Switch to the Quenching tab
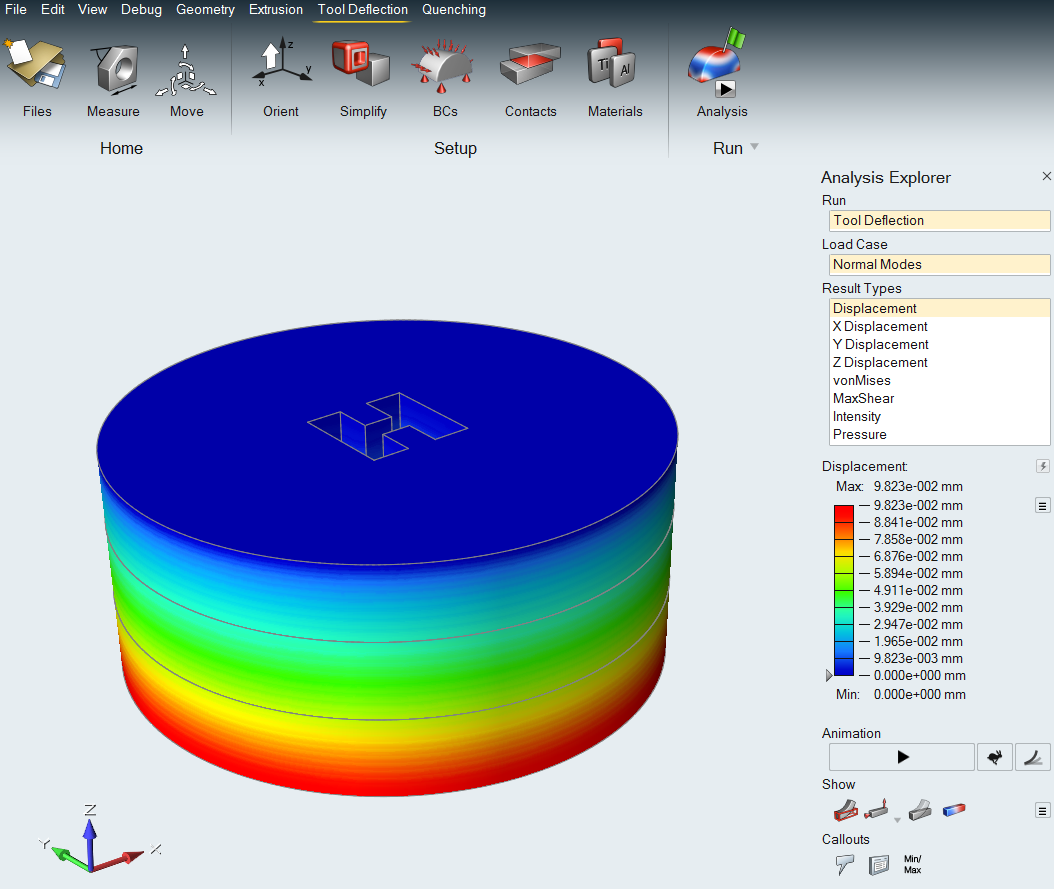Image resolution: width=1054 pixels, height=889 pixels. click(x=454, y=10)
